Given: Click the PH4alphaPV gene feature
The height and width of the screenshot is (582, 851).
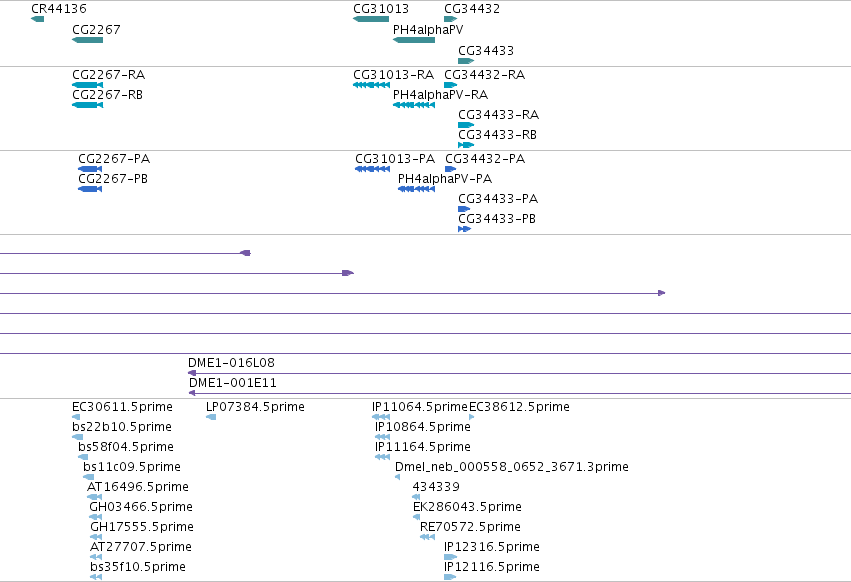Looking at the screenshot, I should [414, 40].
